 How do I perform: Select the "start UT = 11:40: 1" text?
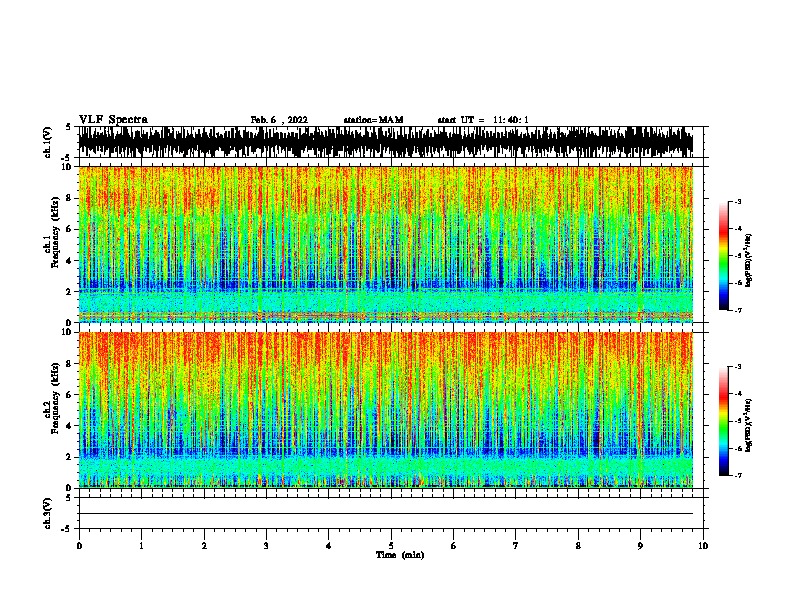483,120
